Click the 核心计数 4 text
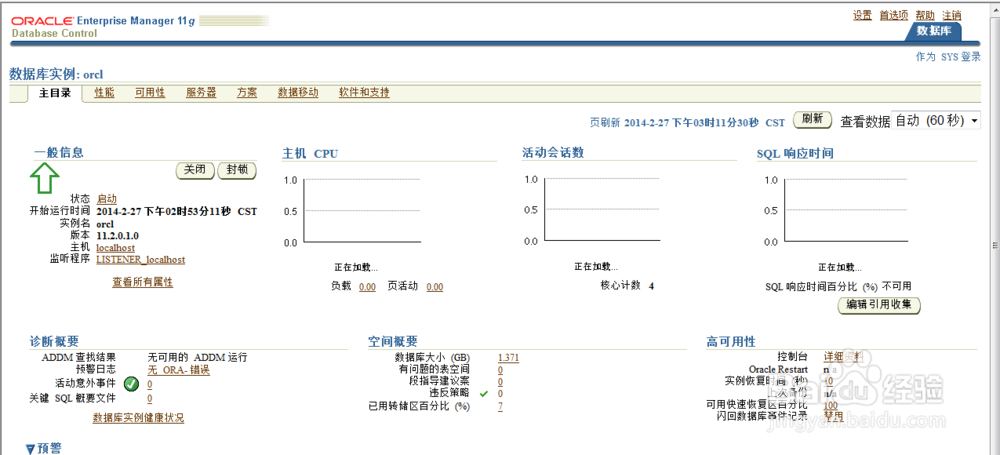 click(627, 286)
